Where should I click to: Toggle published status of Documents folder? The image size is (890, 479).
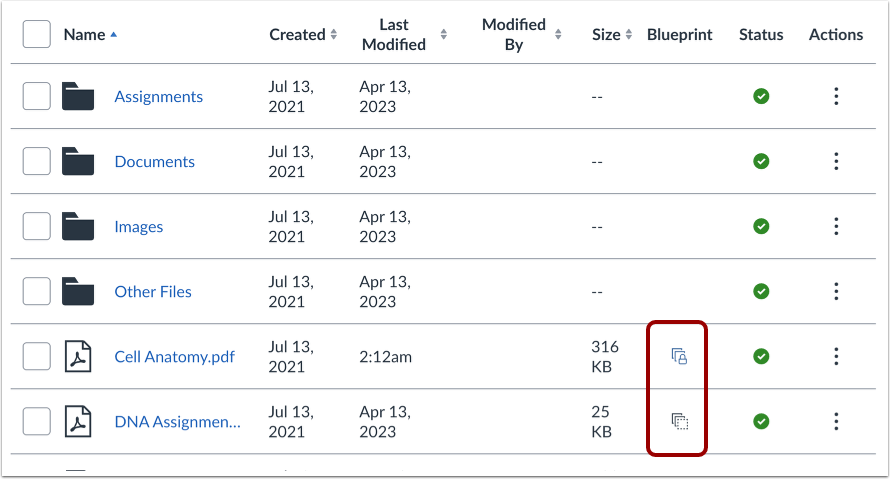[x=761, y=161]
